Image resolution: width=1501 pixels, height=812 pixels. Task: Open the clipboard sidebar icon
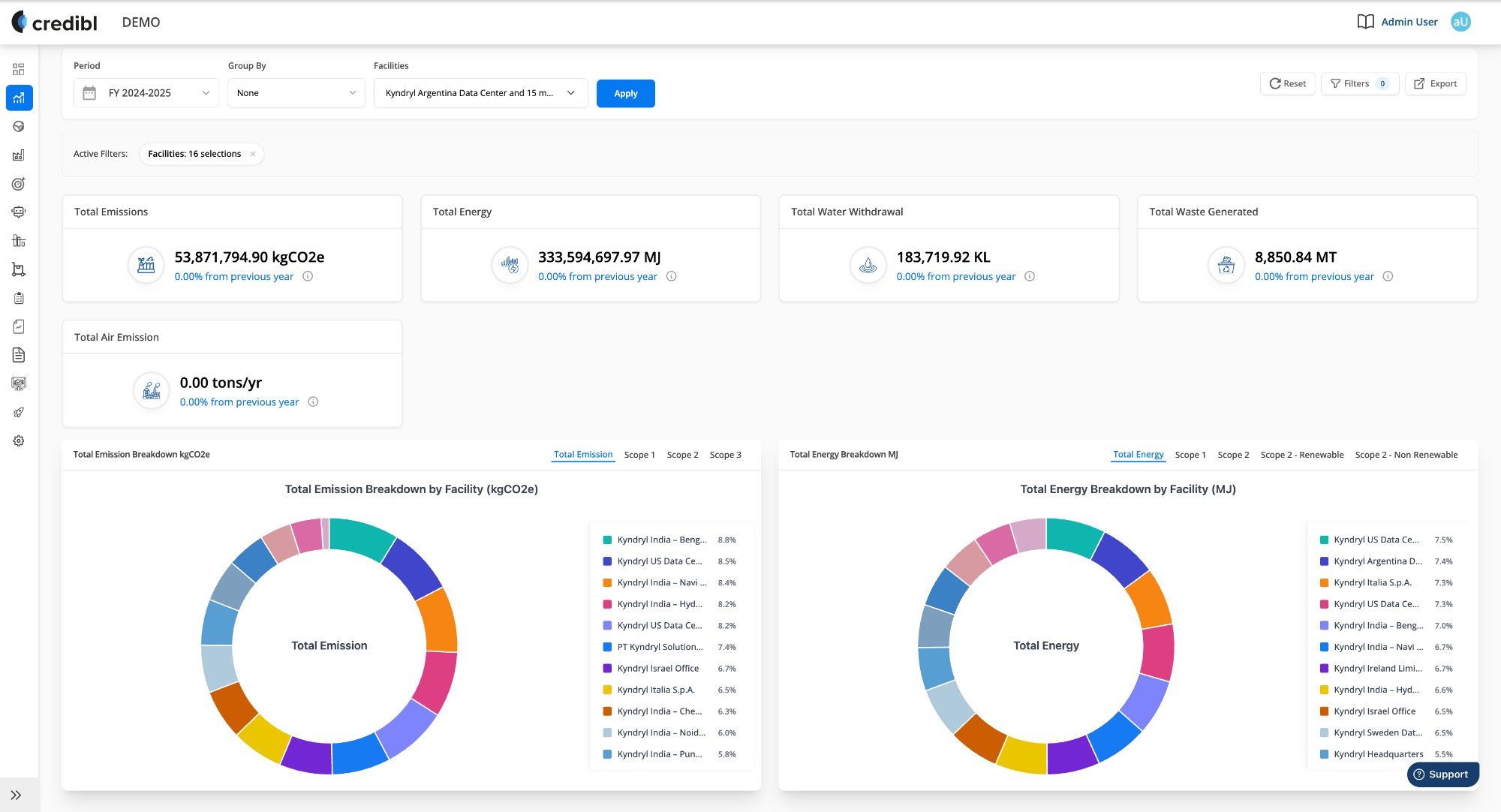coord(19,298)
